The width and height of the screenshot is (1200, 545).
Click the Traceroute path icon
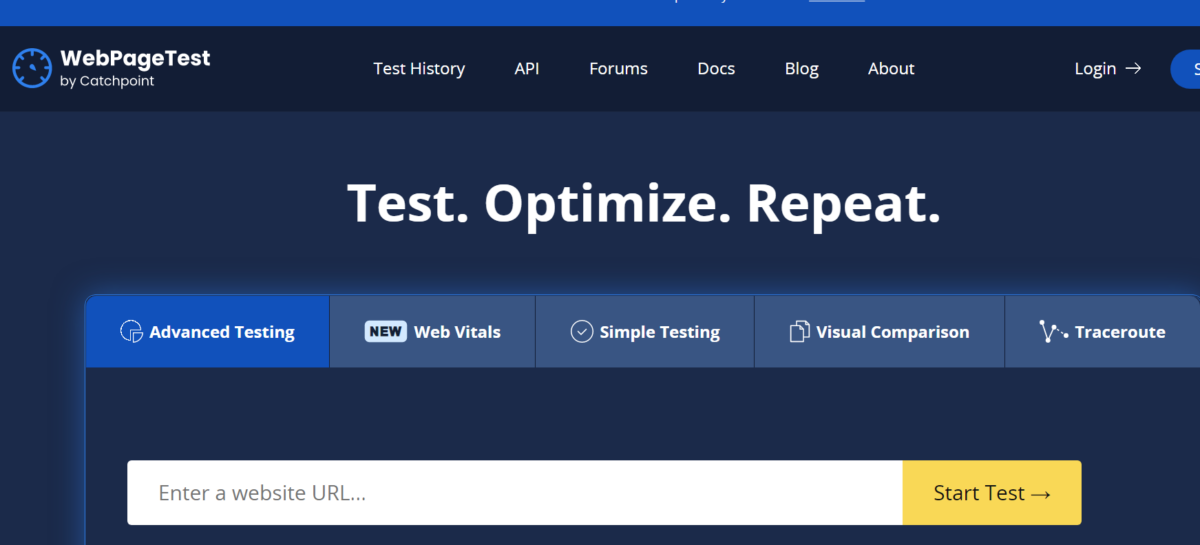1052,332
